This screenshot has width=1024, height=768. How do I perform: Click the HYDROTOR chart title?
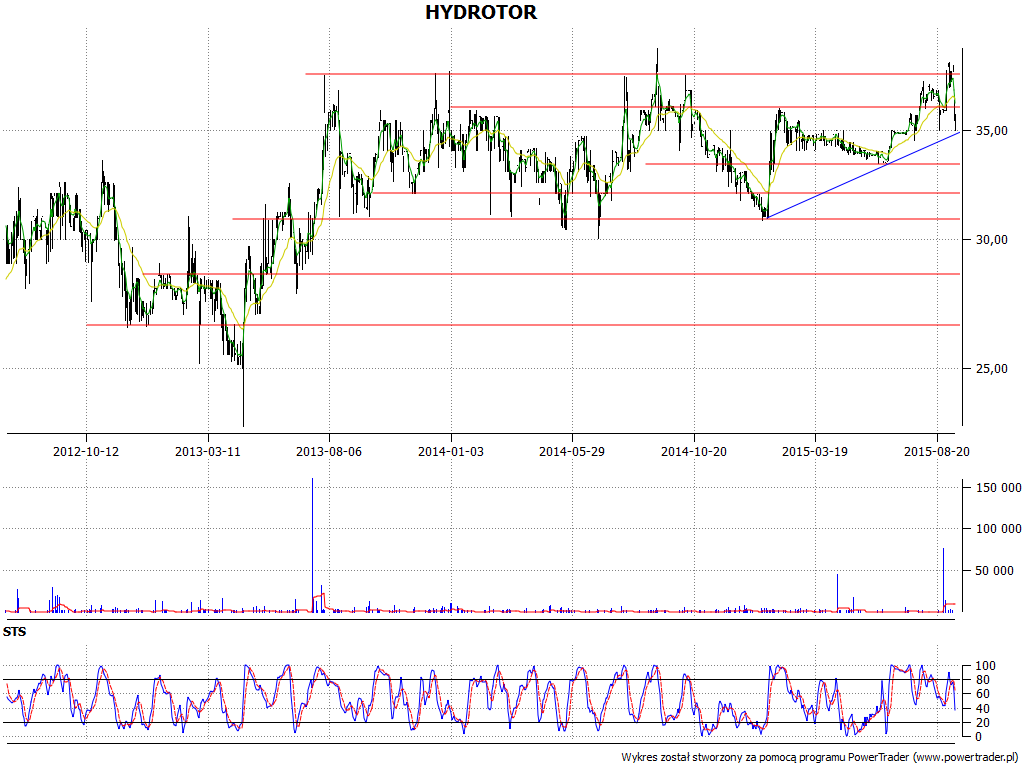pyautogui.click(x=481, y=12)
